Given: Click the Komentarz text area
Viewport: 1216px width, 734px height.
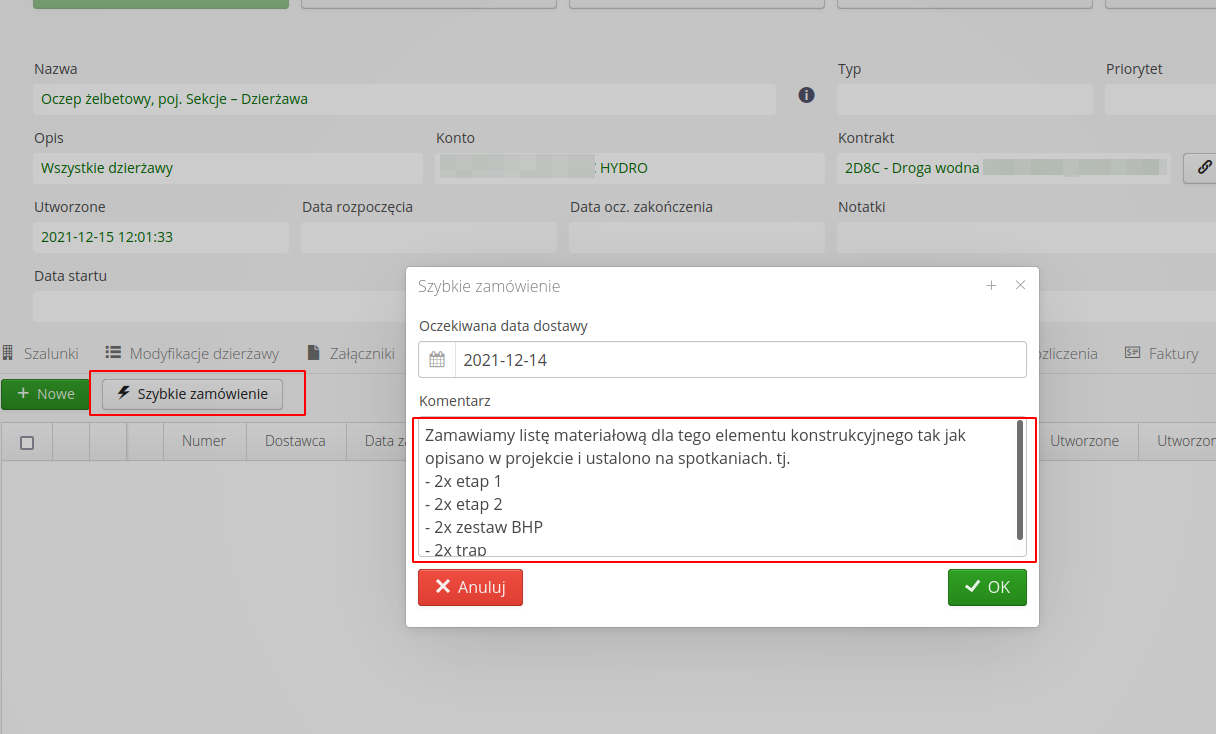Looking at the screenshot, I should (x=715, y=488).
